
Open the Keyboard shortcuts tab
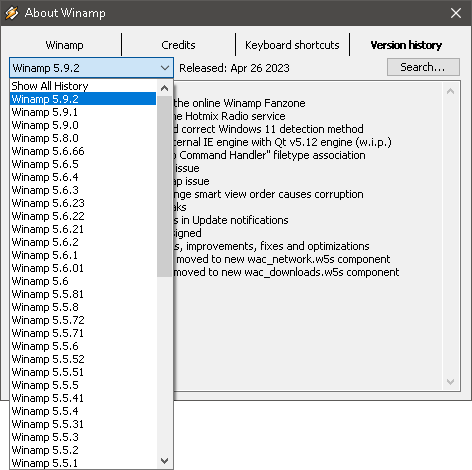pos(292,45)
